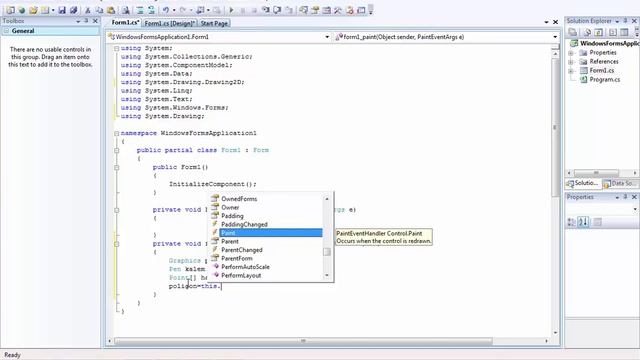Image resolution: width=640 pixels, height=360 pixels.
Task: Open the Start Page tab
Action: (214, 23)
